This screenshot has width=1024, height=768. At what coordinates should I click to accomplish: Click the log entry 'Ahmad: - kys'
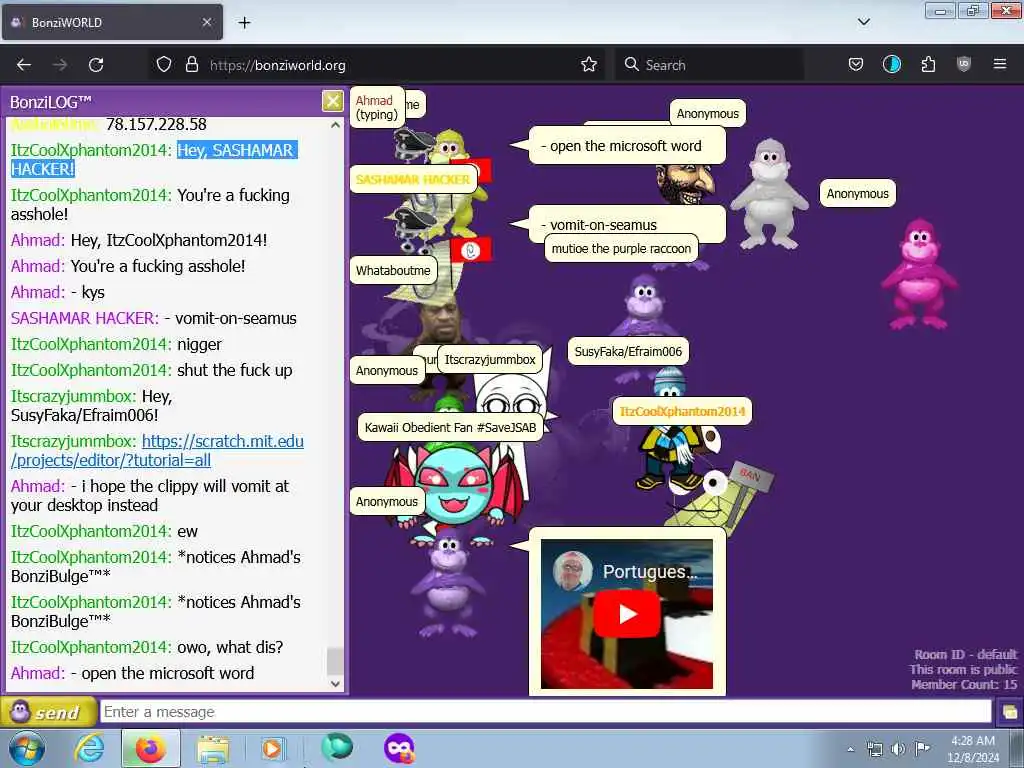click(x=57, y=292)
